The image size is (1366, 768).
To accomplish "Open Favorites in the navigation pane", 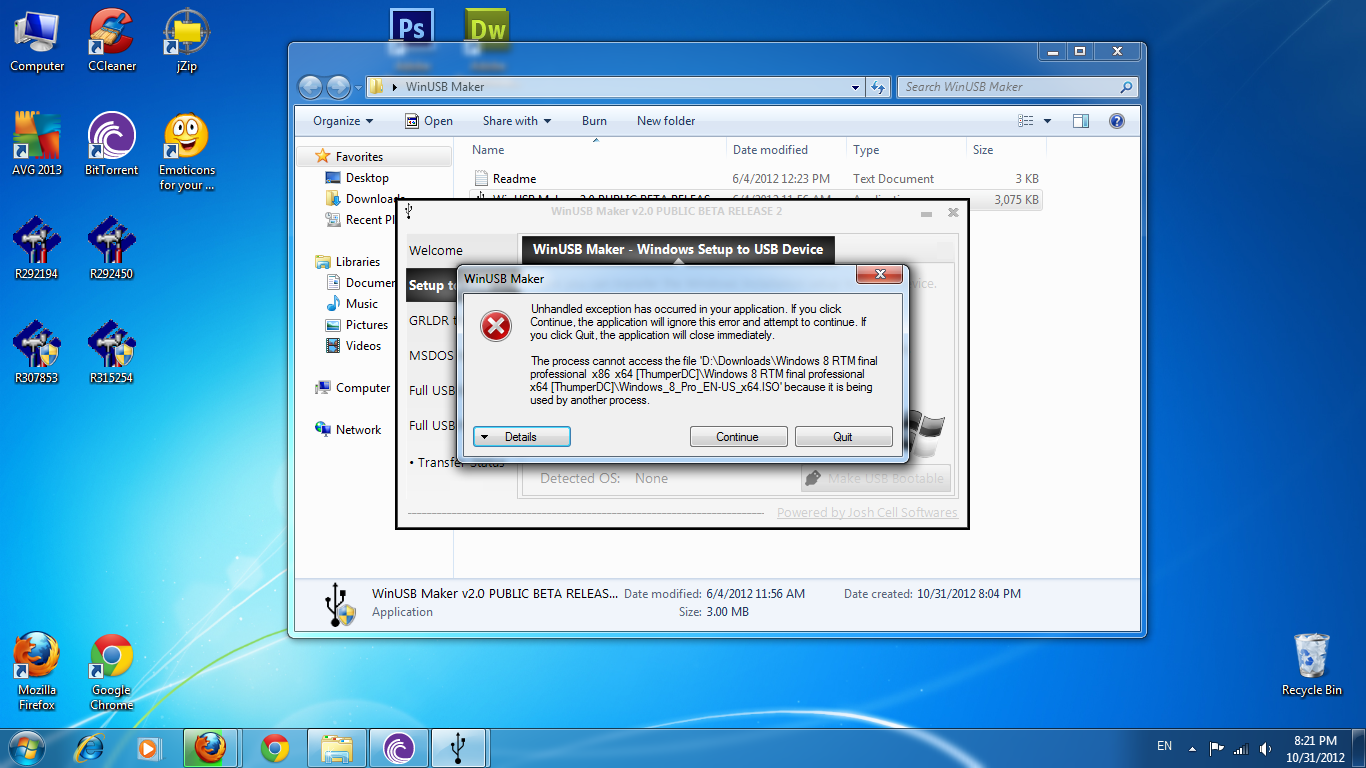I will (359, 157).
